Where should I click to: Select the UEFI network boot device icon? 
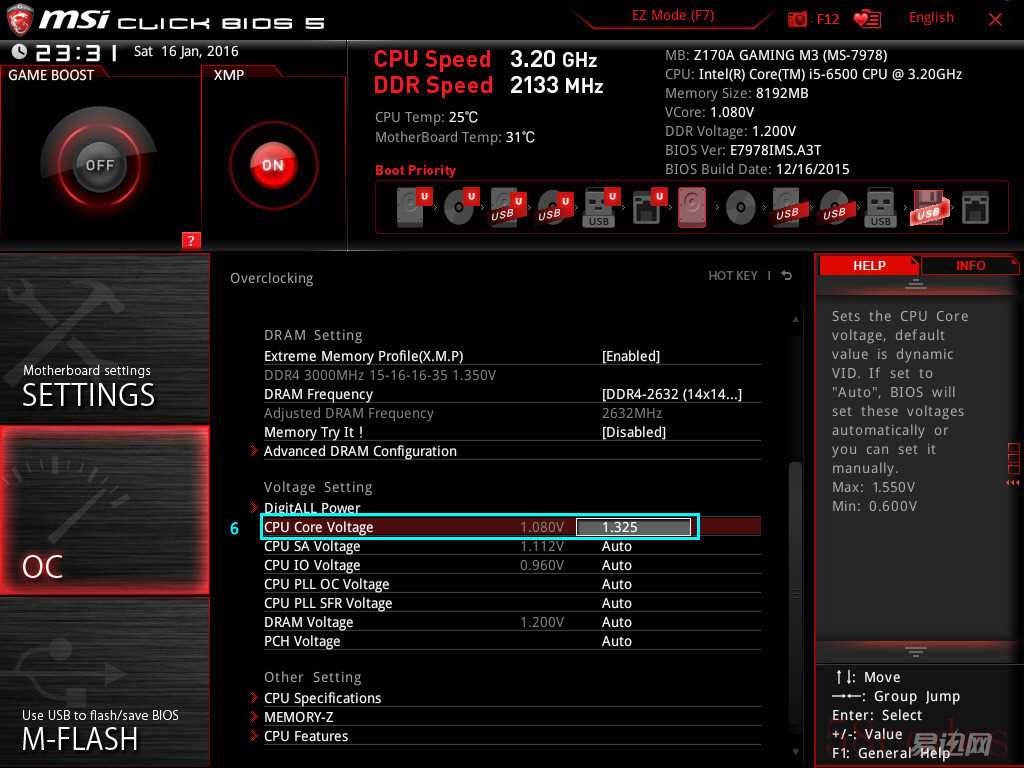point(648,208)
